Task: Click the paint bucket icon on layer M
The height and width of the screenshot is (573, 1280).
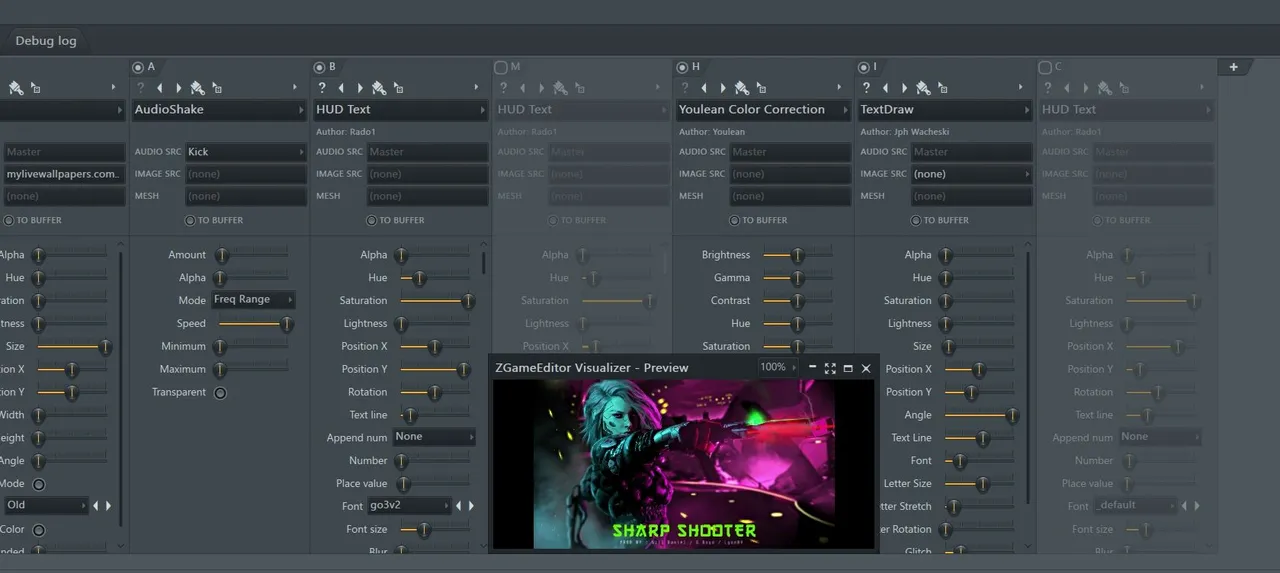Action: (x=560, y=88)
